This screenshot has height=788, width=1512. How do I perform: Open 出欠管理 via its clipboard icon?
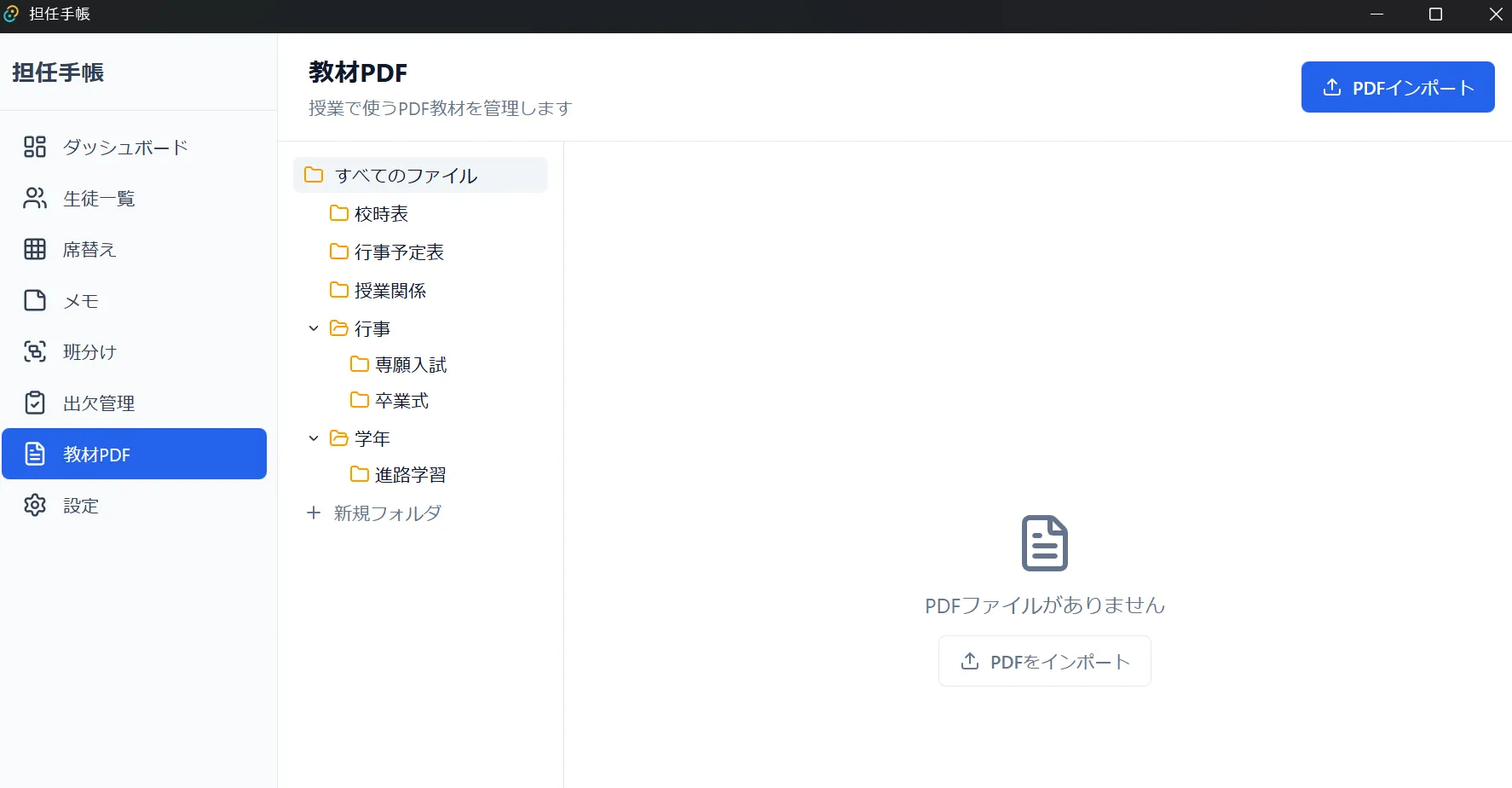point(34,403)
